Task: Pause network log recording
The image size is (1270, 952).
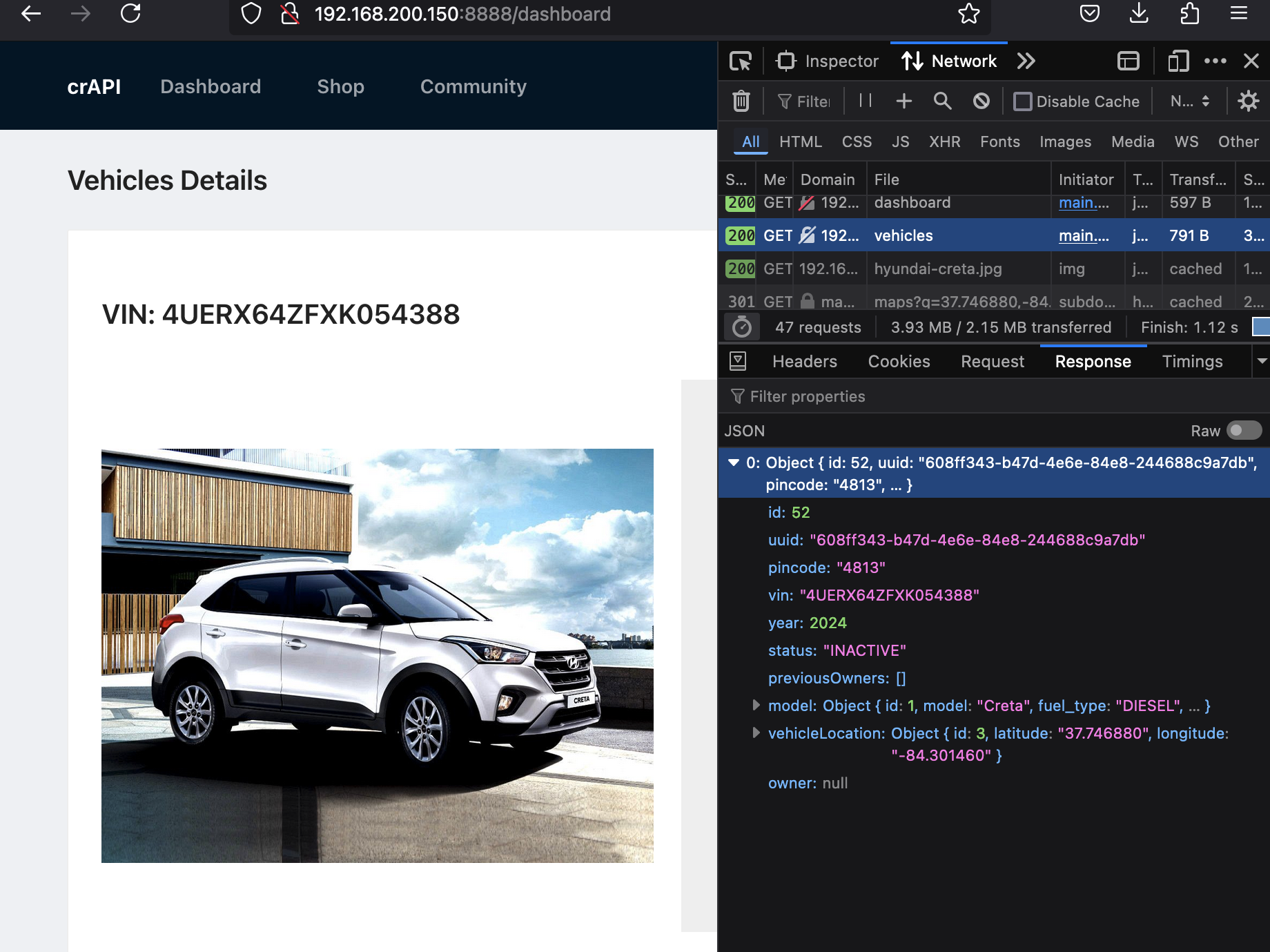Action: click(866, 101)
